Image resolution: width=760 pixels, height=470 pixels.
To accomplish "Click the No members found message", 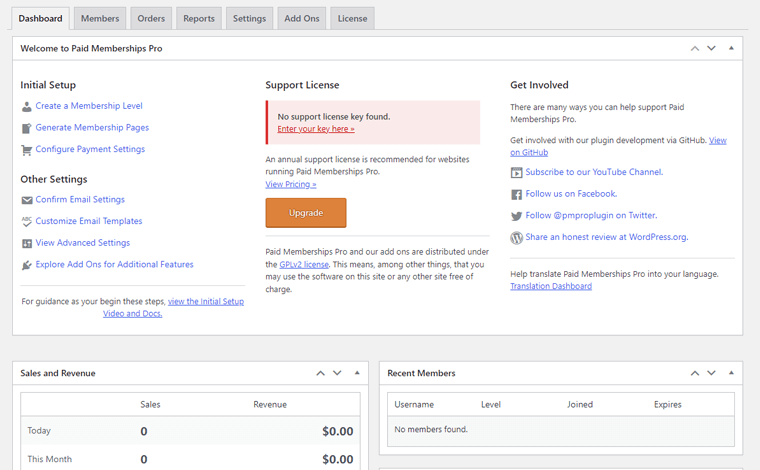I will pyautogui.click(x=431, y=430).
